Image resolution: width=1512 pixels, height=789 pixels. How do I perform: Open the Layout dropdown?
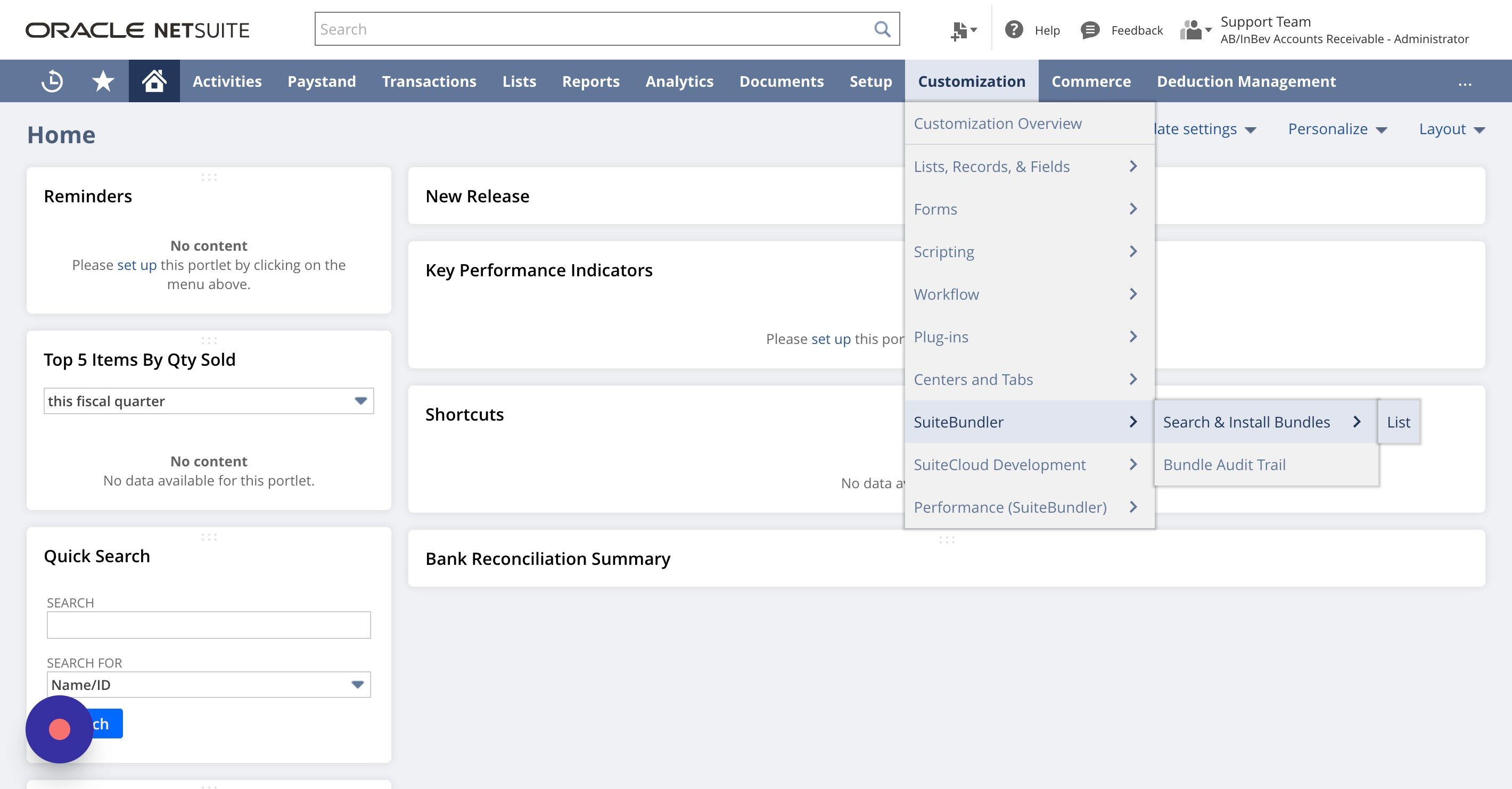[1451, 129]
